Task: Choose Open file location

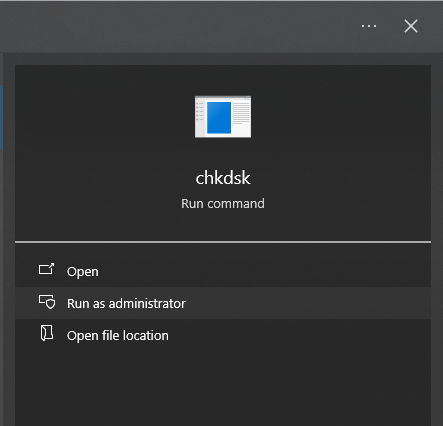Action: tap(223, 335)
